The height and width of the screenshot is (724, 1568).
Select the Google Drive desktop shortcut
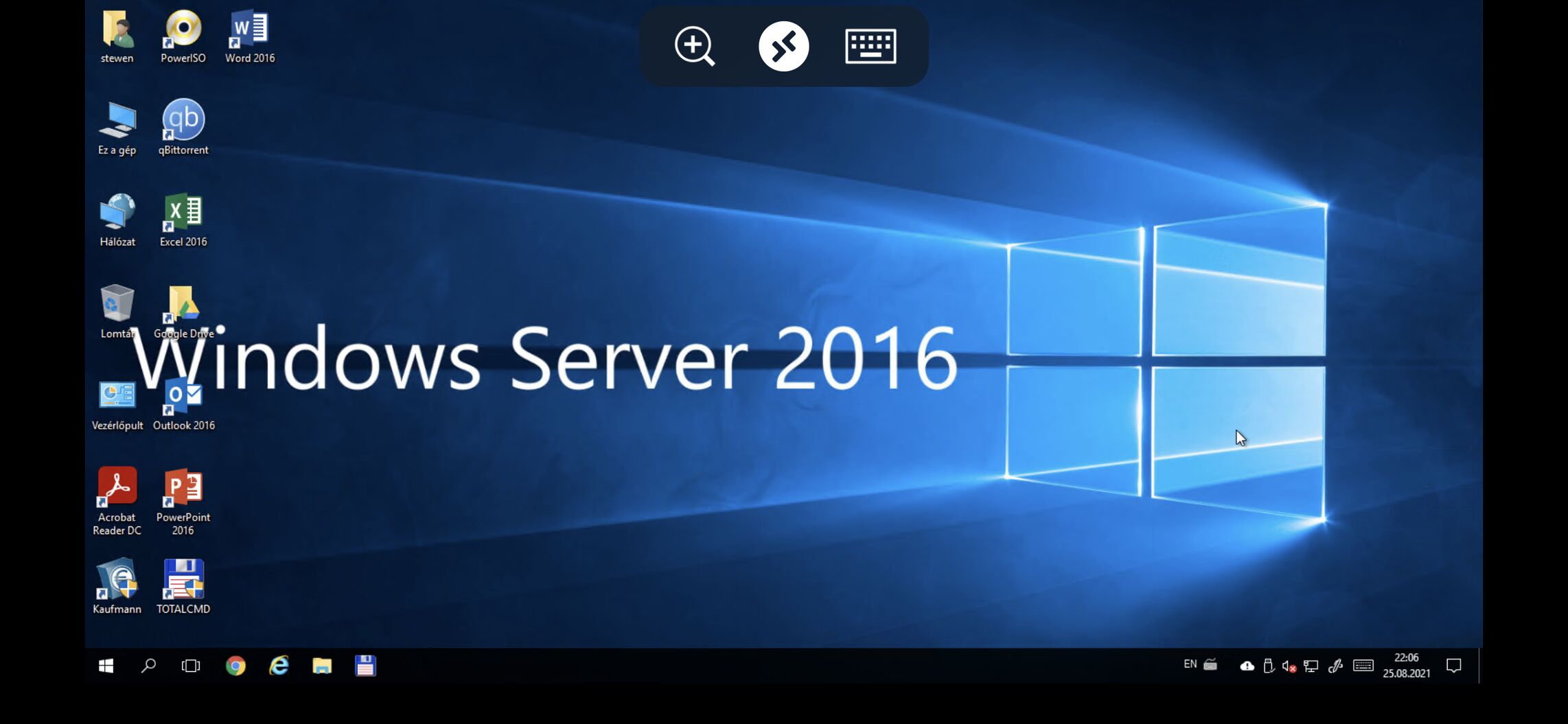(x=183, y=312)
